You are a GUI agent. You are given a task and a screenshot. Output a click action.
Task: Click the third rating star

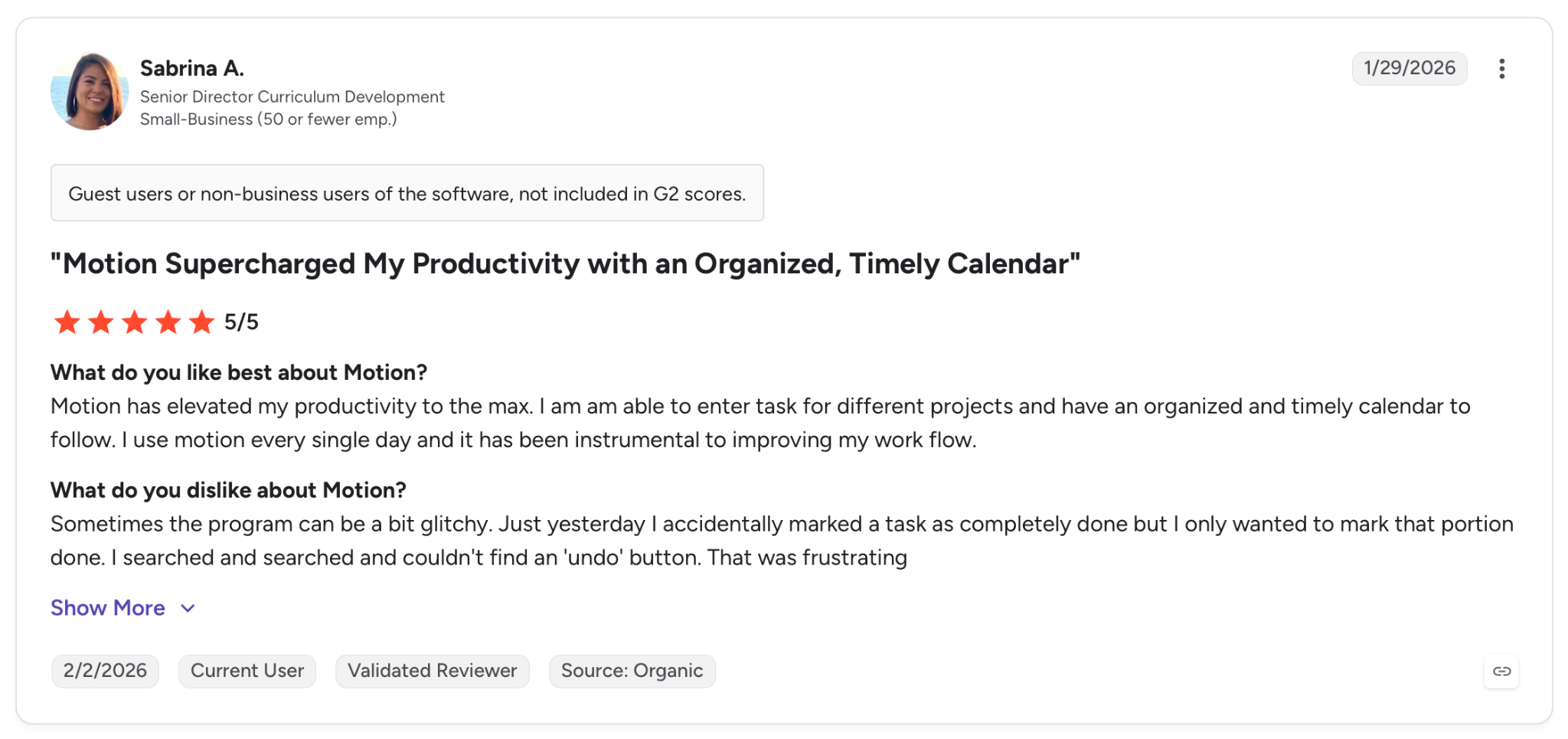(135, 322)
